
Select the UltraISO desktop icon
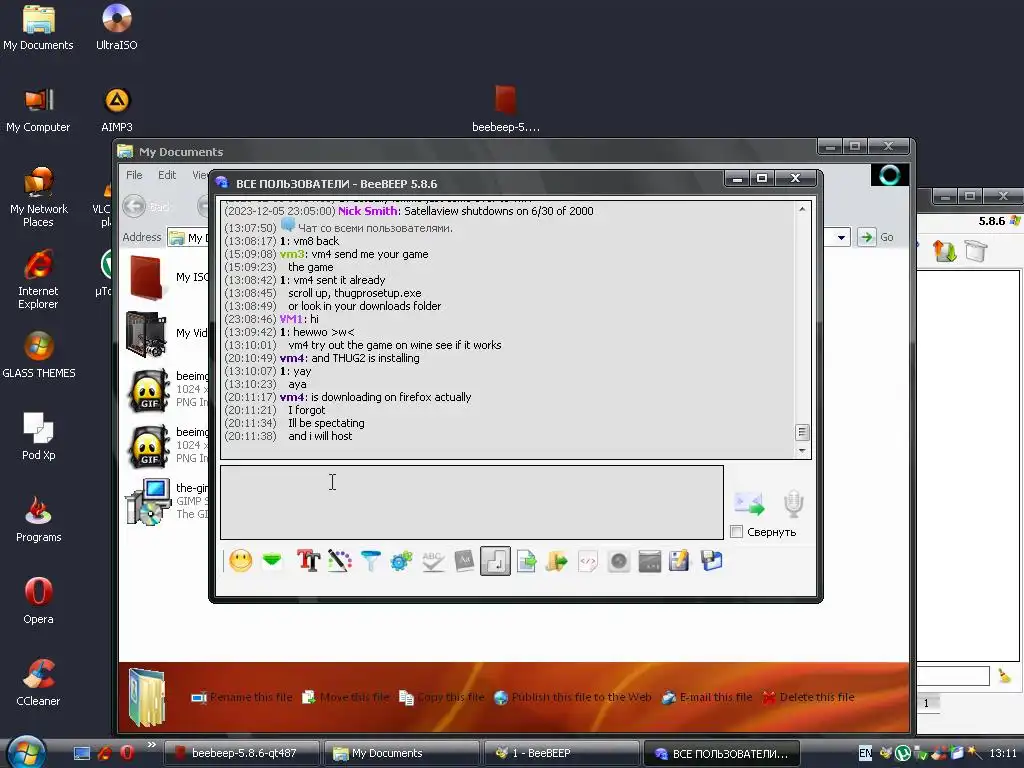click(117, 27)
